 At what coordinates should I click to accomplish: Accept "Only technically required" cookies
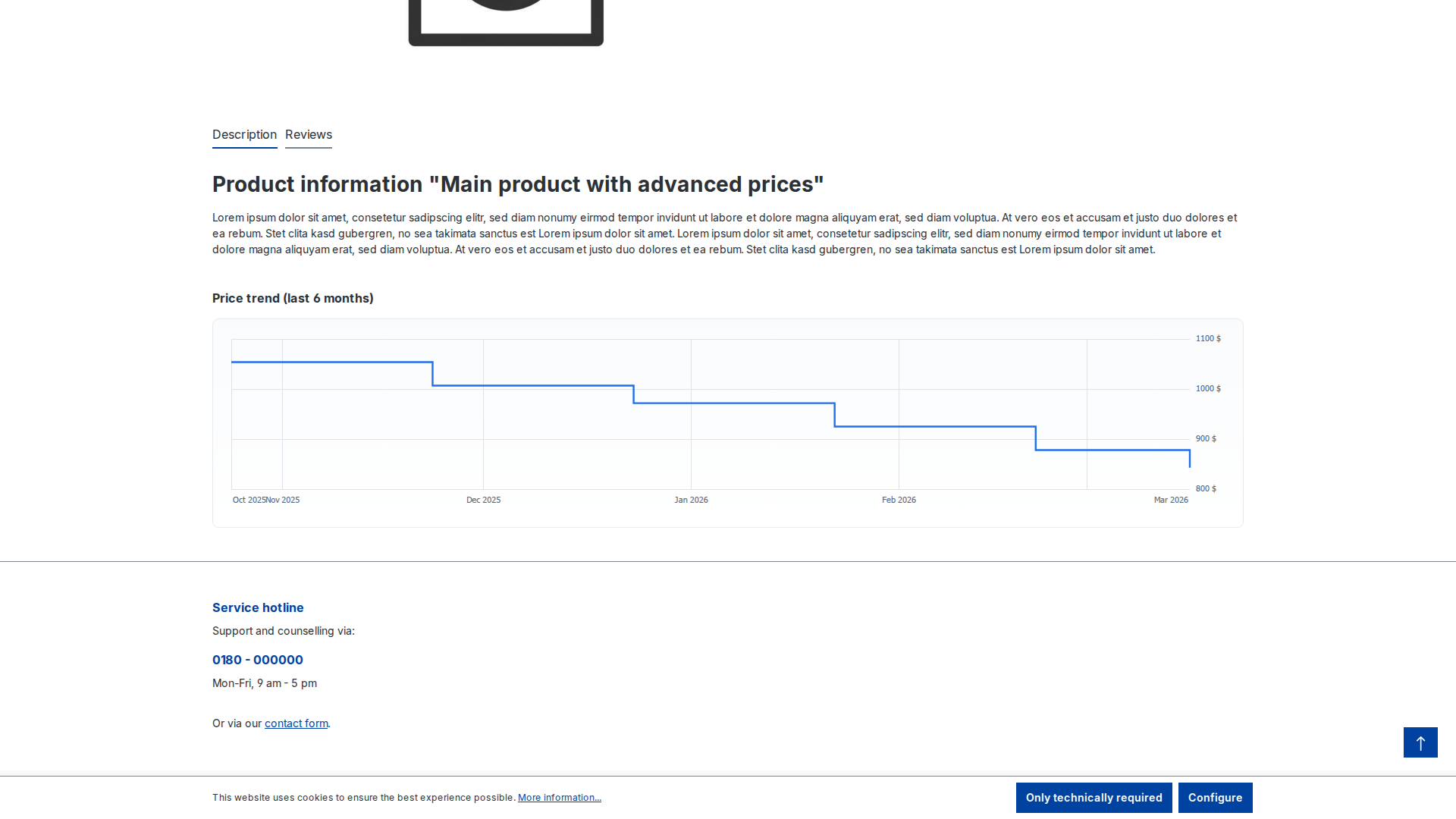point(1094,797)
